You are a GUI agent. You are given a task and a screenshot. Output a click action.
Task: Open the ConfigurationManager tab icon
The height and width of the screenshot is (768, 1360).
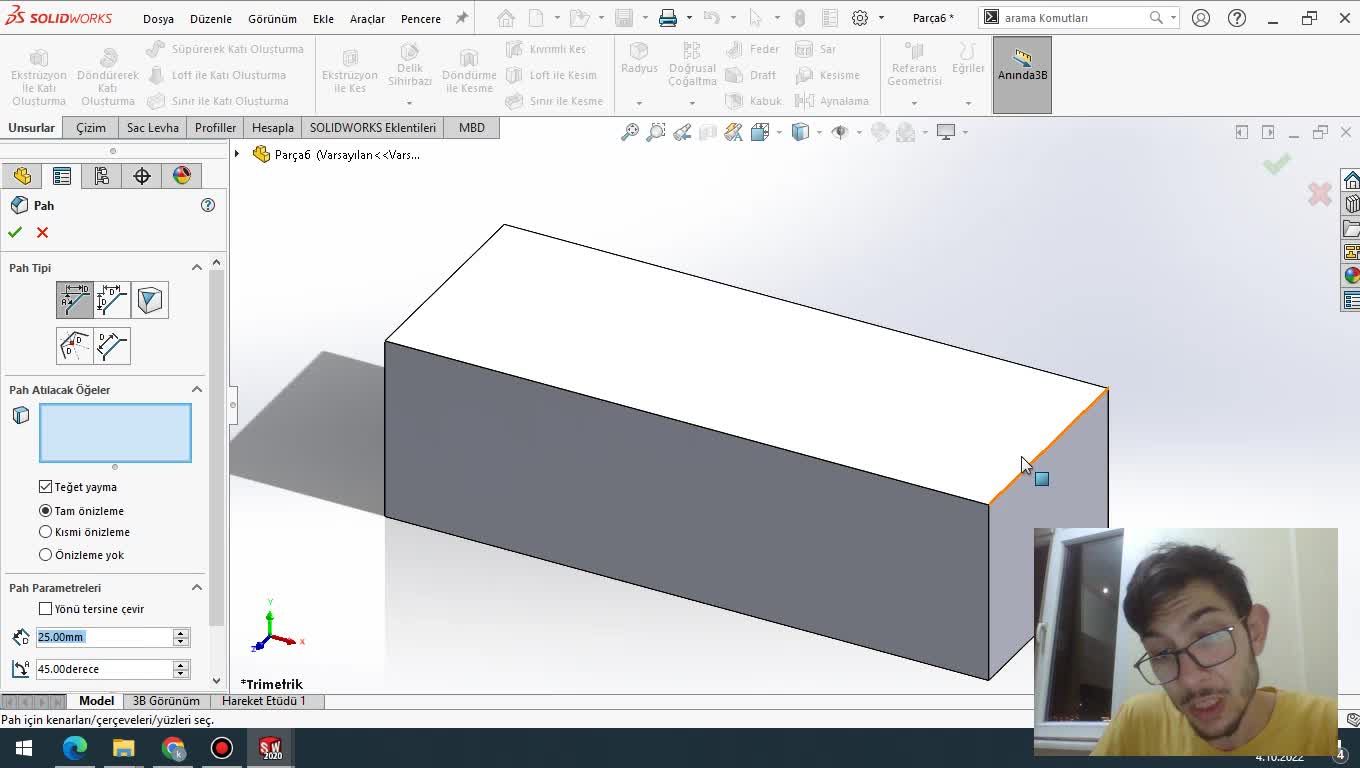[102, 176]
